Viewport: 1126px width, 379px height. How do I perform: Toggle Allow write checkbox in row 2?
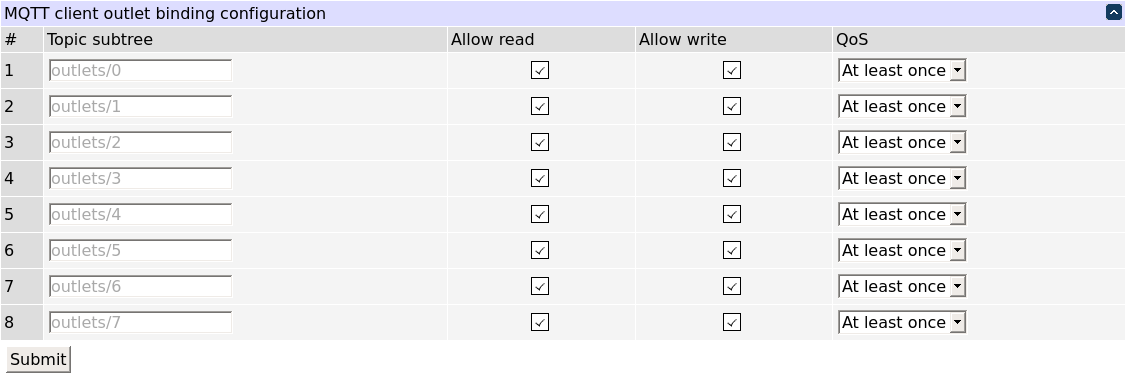[x=732, y=106]
